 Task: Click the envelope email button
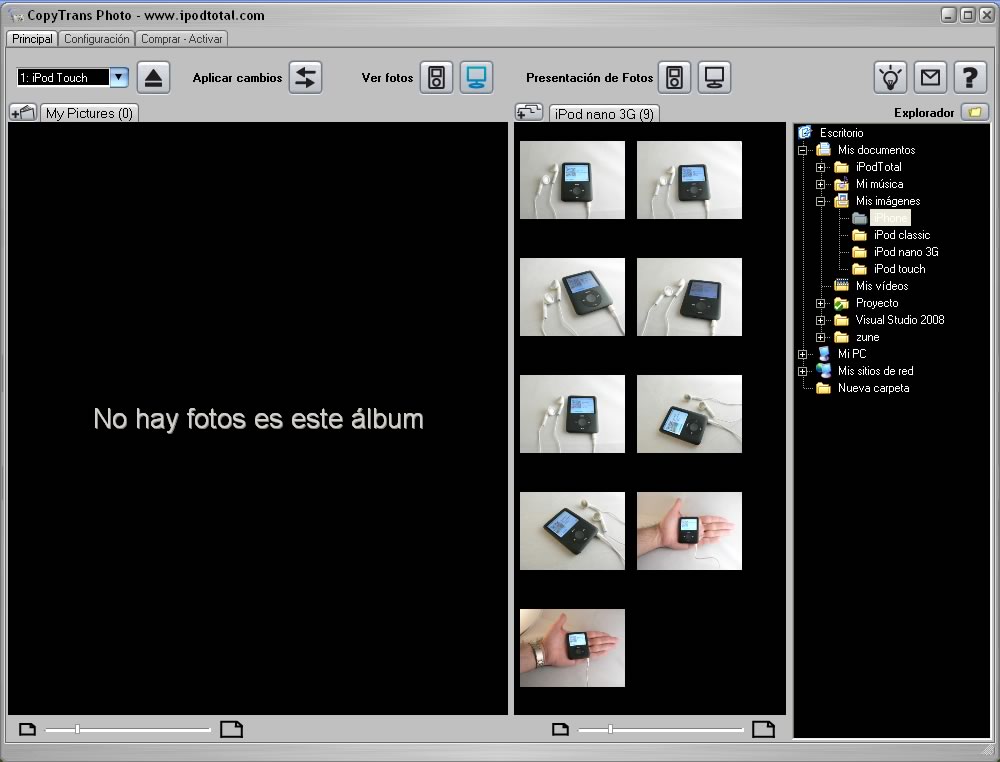[930, 78]
